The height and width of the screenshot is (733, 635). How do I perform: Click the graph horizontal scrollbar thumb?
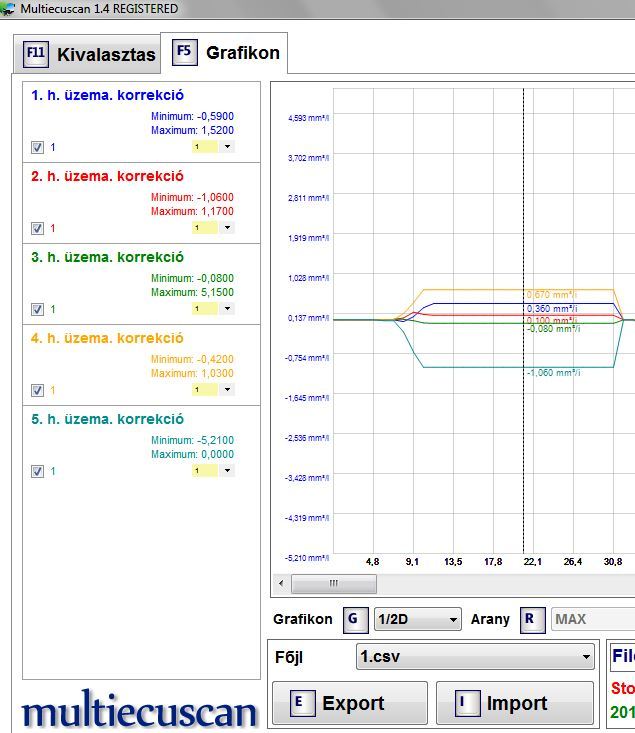tap(333, 583)
